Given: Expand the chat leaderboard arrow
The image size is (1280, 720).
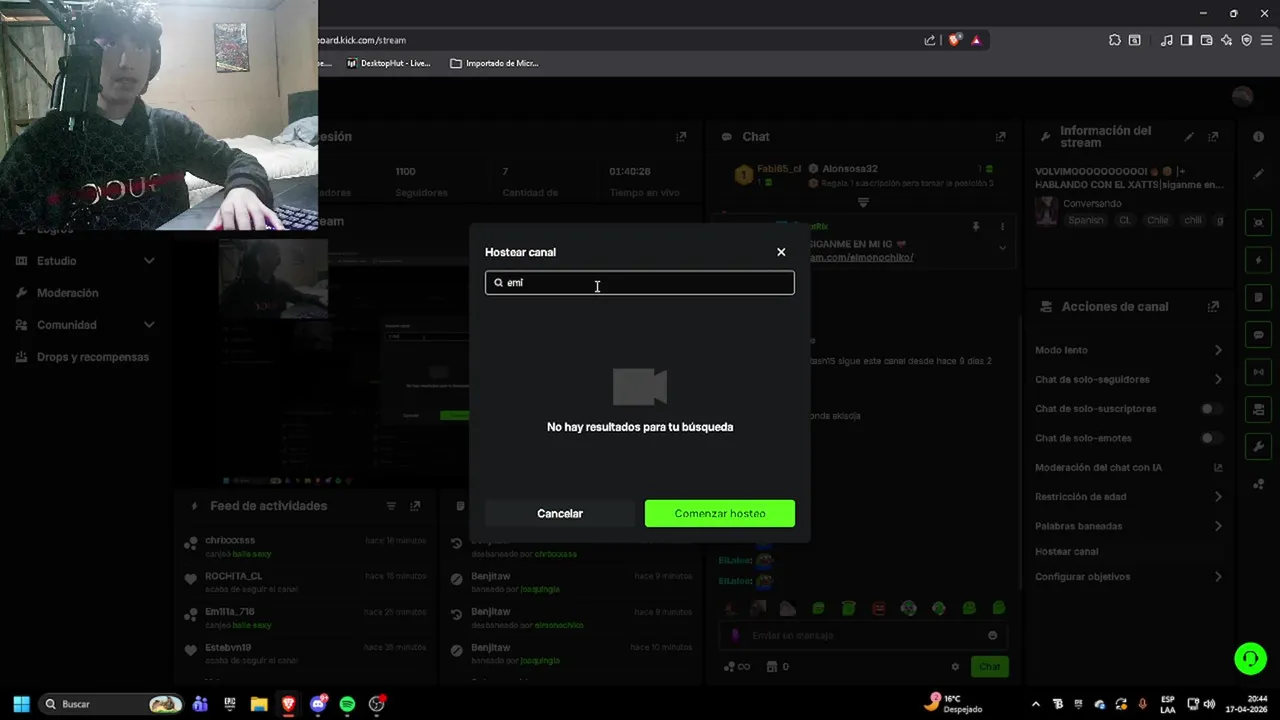Looking at the screenshot, I should coord(863,202).
